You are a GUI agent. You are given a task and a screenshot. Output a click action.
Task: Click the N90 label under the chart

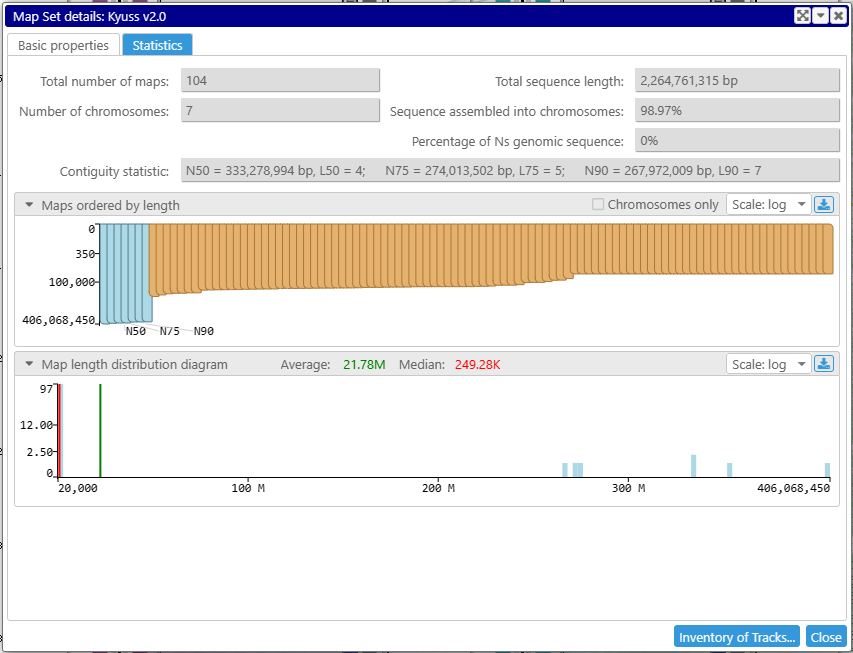click(x=204, y=331)
